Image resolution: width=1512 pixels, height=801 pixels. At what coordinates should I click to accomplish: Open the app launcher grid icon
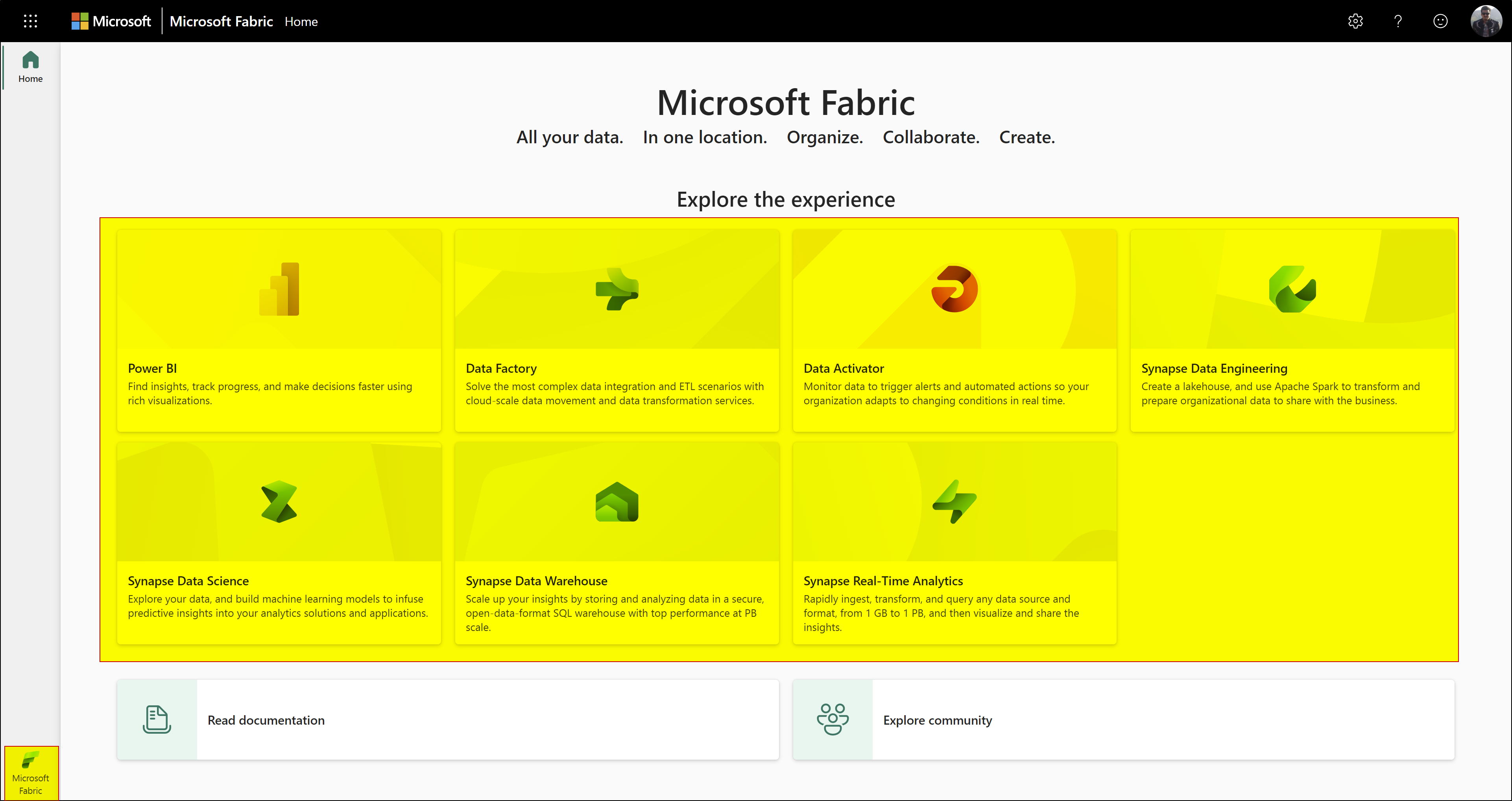coord(31,21)
